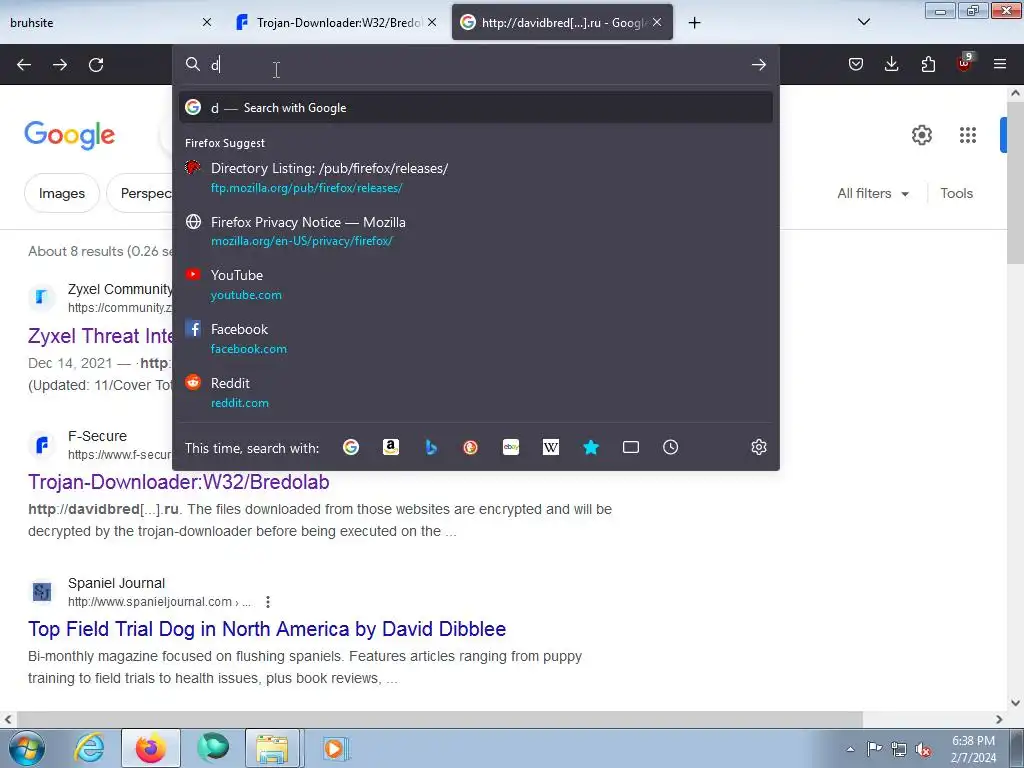Click the uBlock Origin extension icon
The width and height of the screenshot is (1024, 768).
964,63
